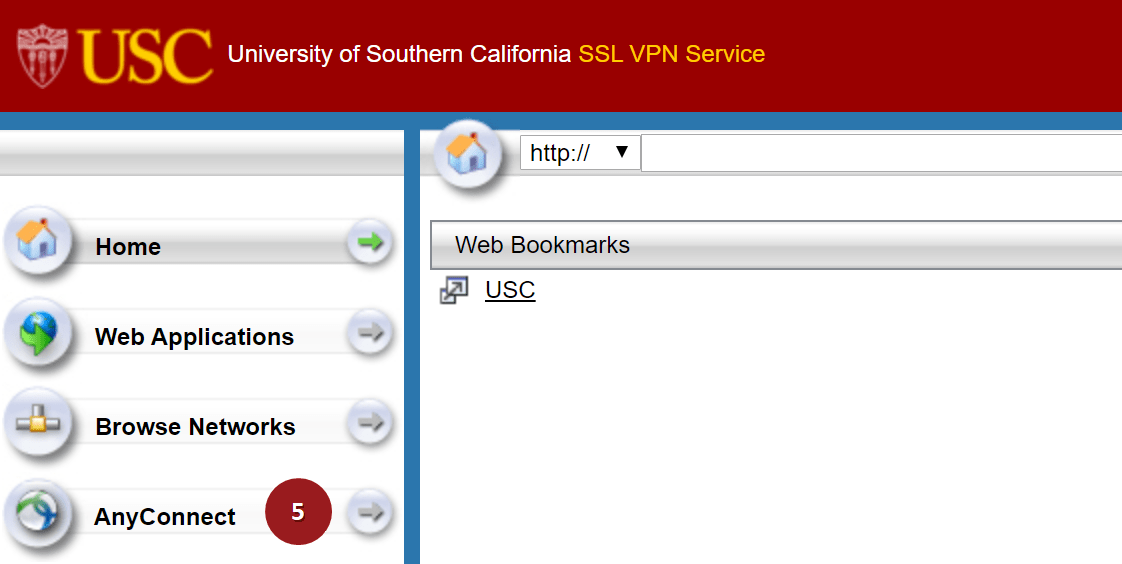Click the USC bookmark shortcut icon

(454, 291)
